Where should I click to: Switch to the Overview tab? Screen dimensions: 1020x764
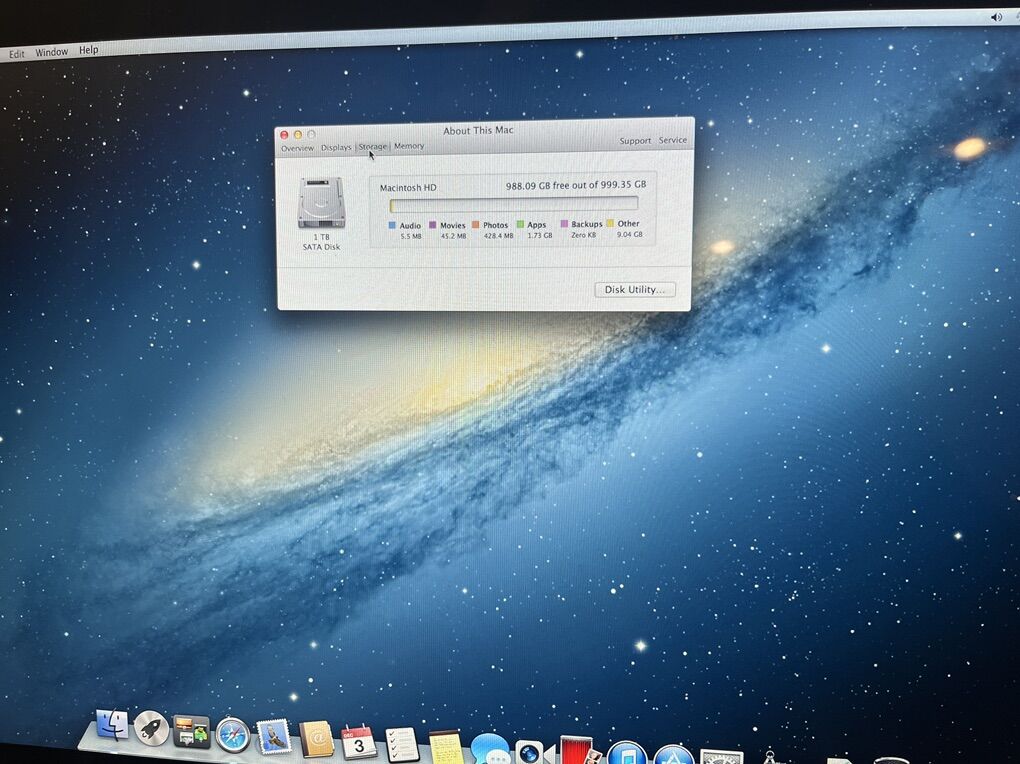[297, 148]
